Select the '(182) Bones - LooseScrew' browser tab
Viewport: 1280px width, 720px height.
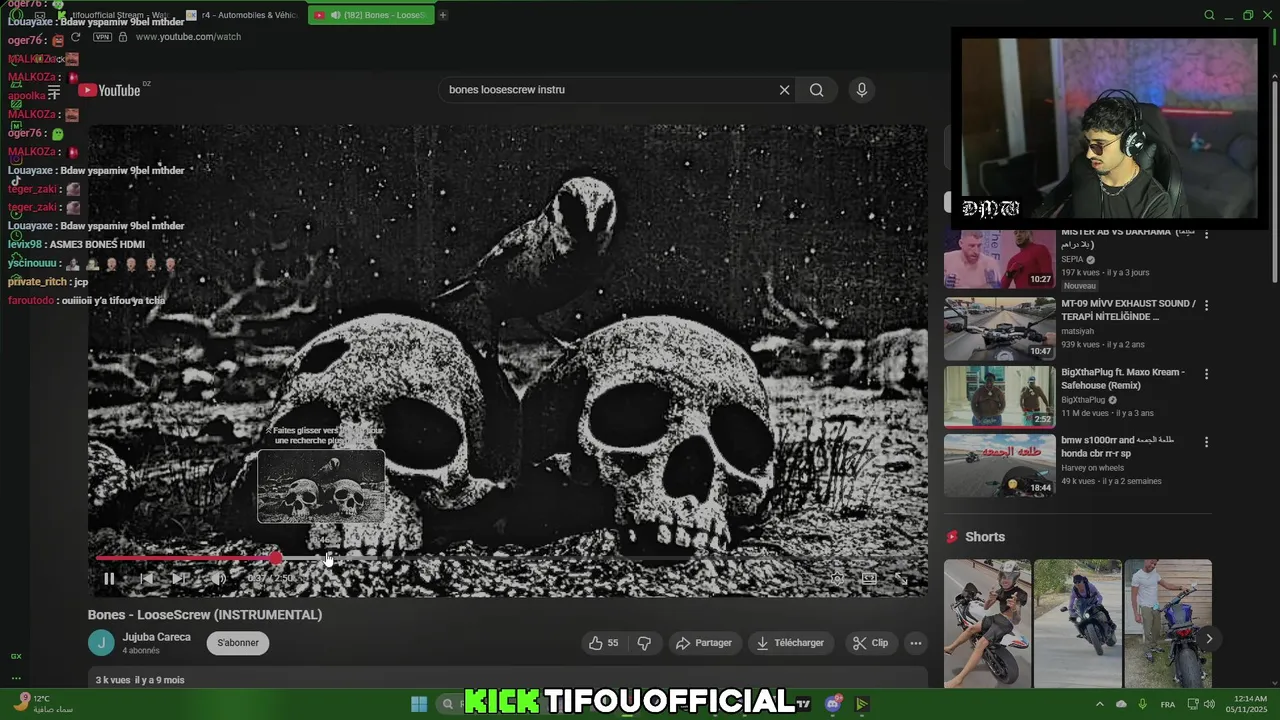click(x=371, y=15)
